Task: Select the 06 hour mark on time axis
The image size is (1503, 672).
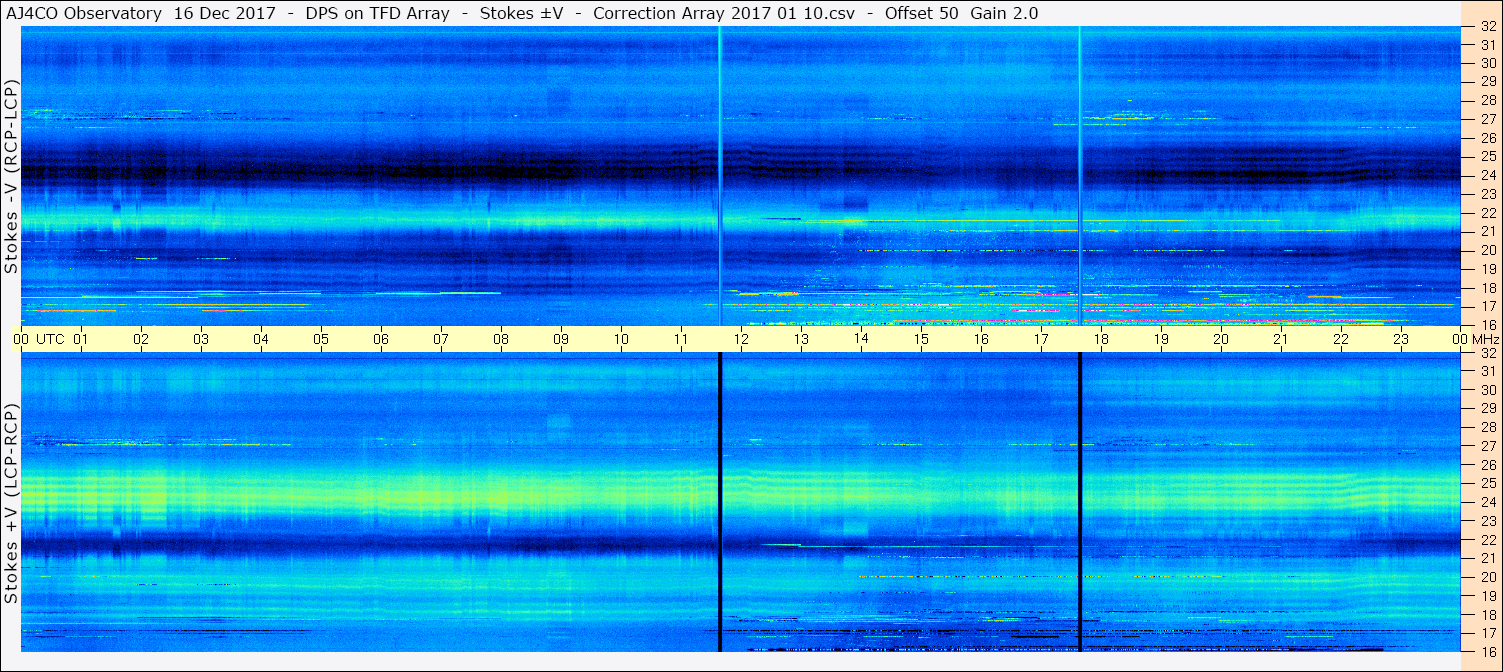Action: pos(381,339)
